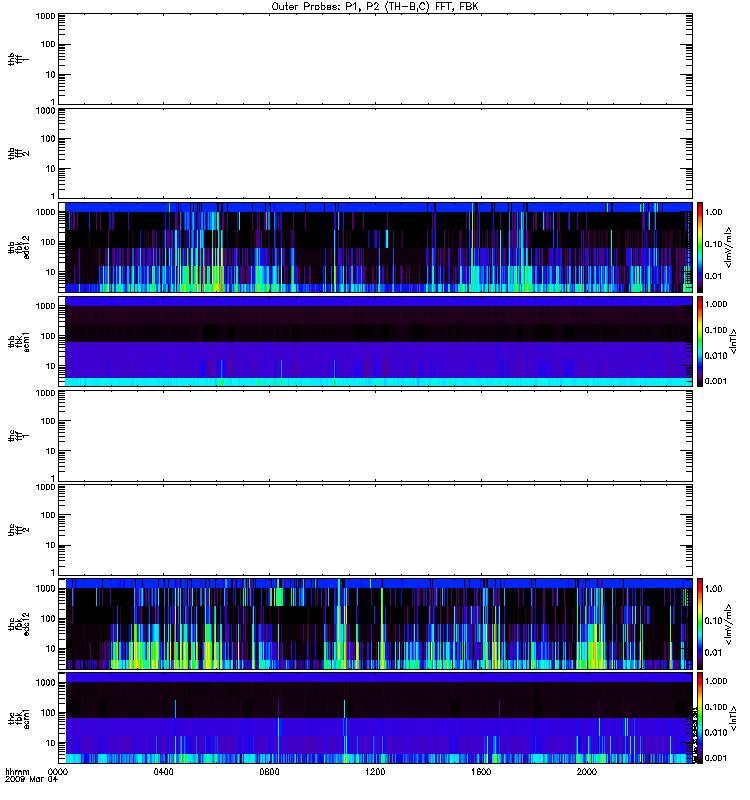Click the "0.100" value on thc scm1 color scale
Image resolution: width=750 pixels, height=800 pixels.
click(x=716, y=707)
